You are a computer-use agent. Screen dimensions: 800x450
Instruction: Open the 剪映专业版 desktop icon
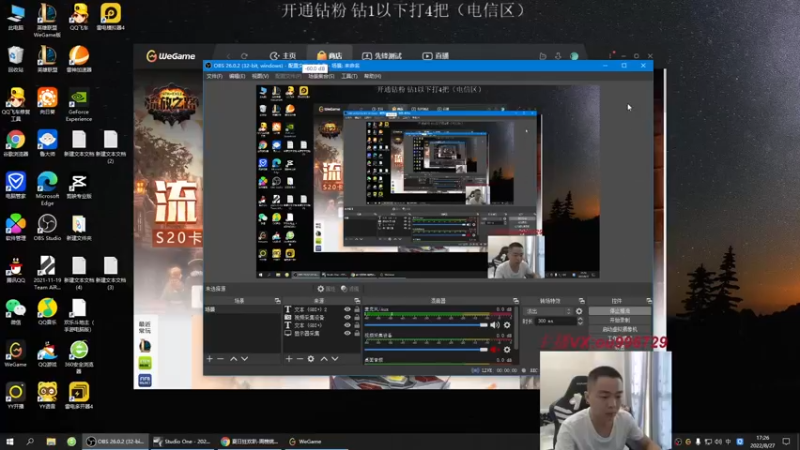79,186
